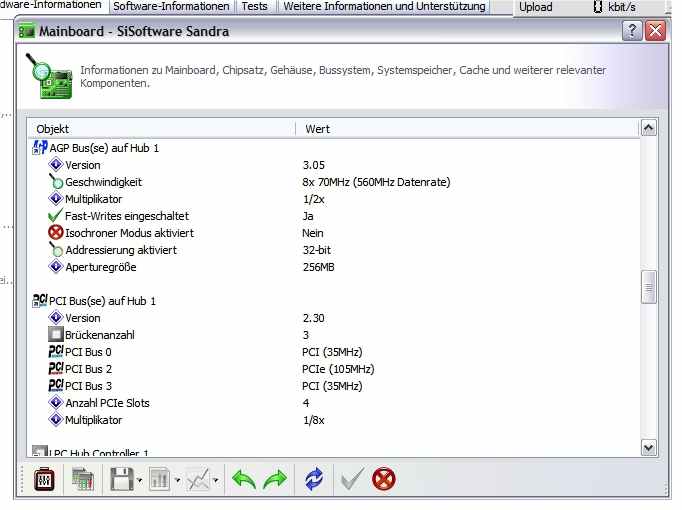Click the Addressierung aktiviert magnifier icon
This screenshot has height=510, width=682.
tap(56, 250)
